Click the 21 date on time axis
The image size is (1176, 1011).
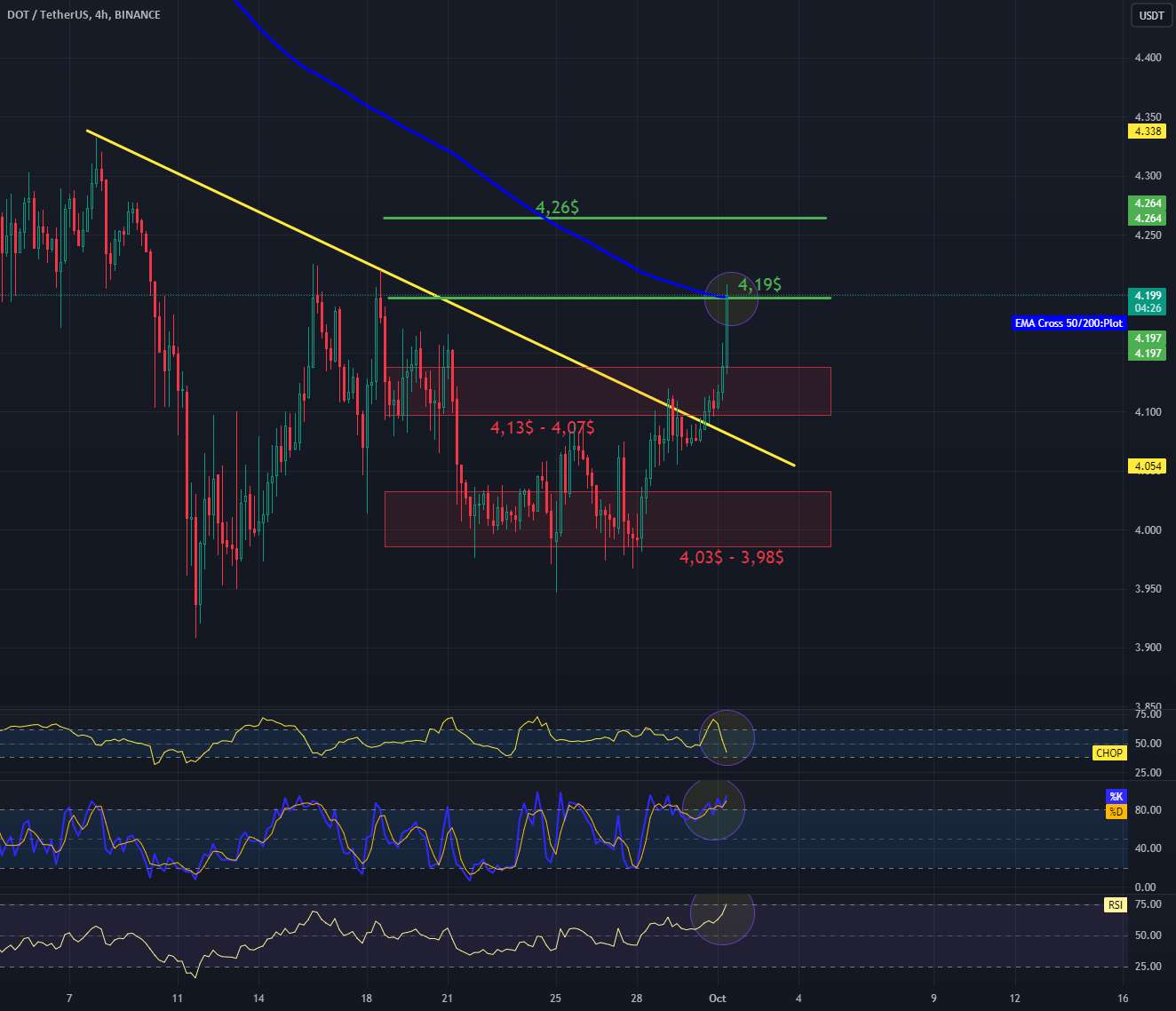448,998
